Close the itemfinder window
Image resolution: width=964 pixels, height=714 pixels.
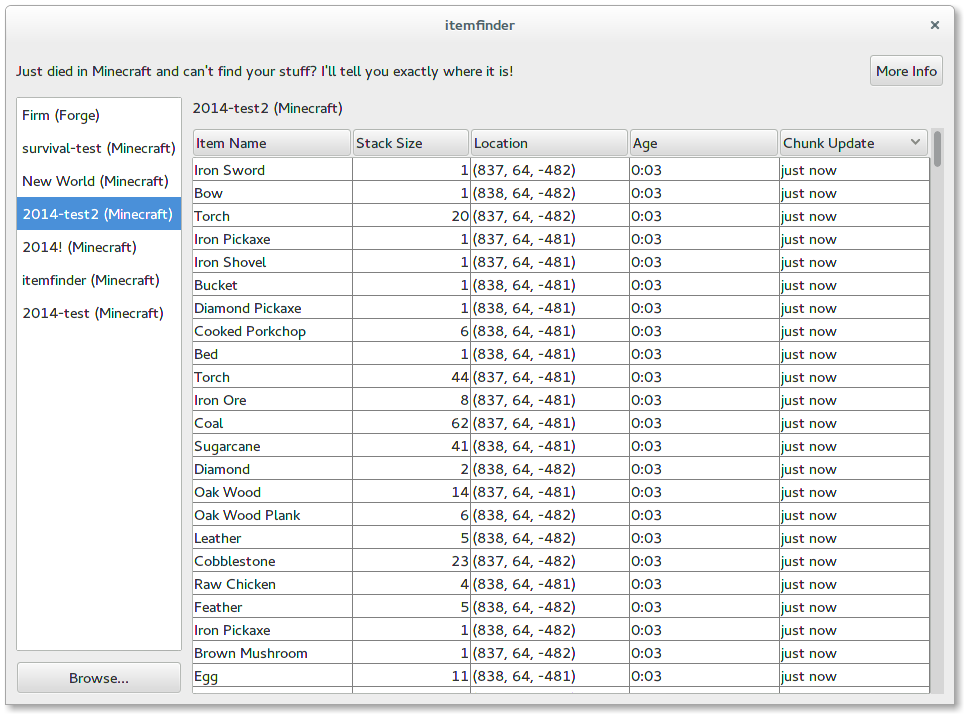tap(934, 25)
